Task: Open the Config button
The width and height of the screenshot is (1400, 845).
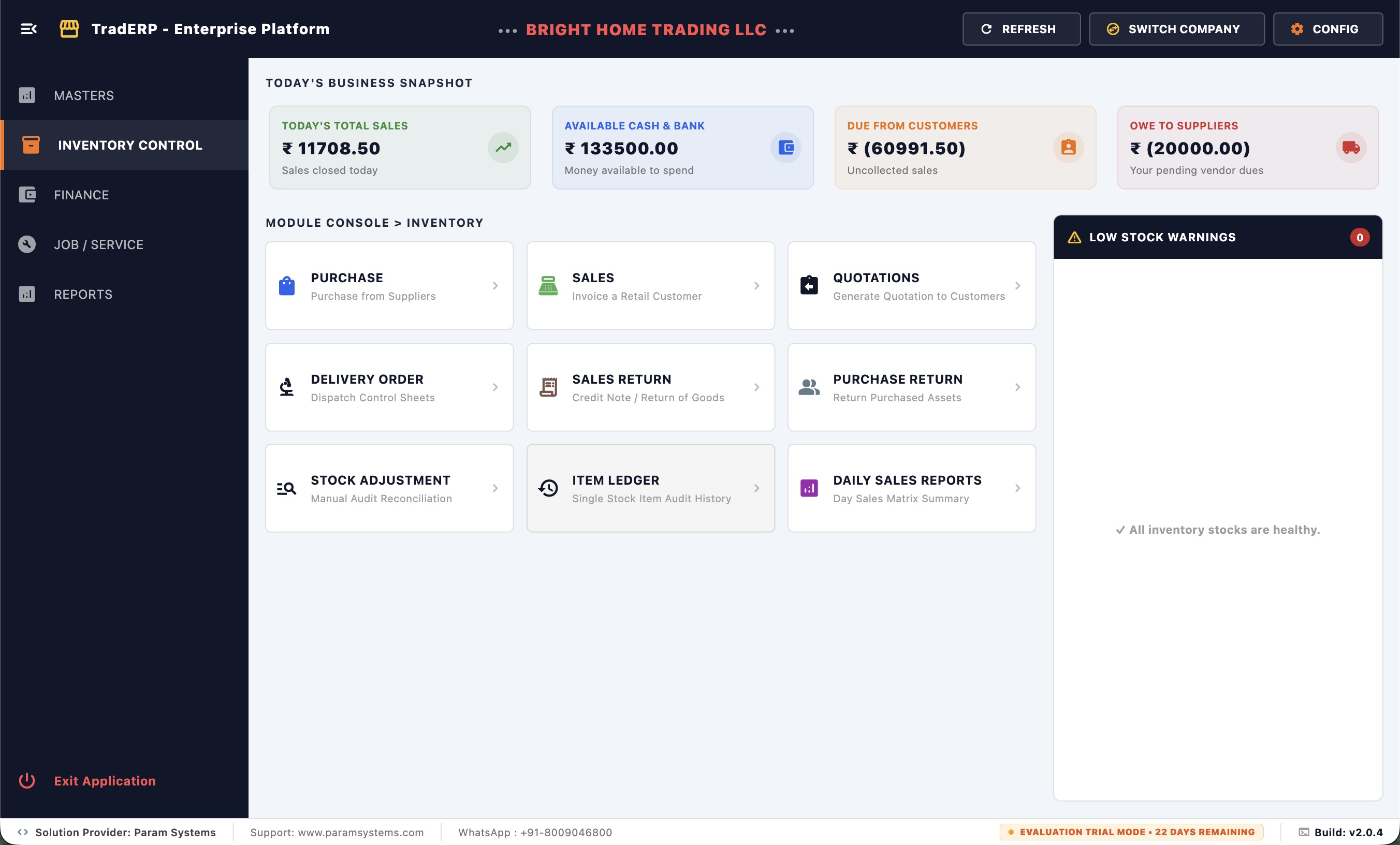Action: (x=1328, y=29)
